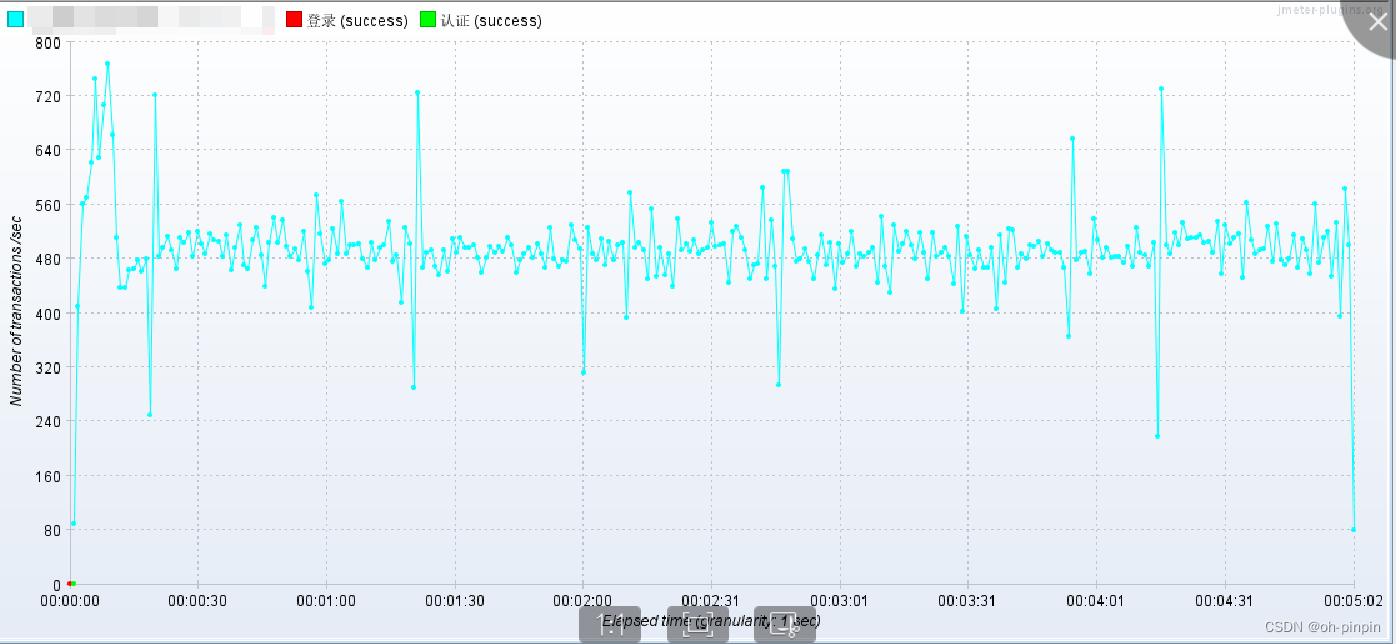1396x644 pixels.
Task: Click the 480 value on the y-axis
Action: pyautogui.click(x=48, y=259)
